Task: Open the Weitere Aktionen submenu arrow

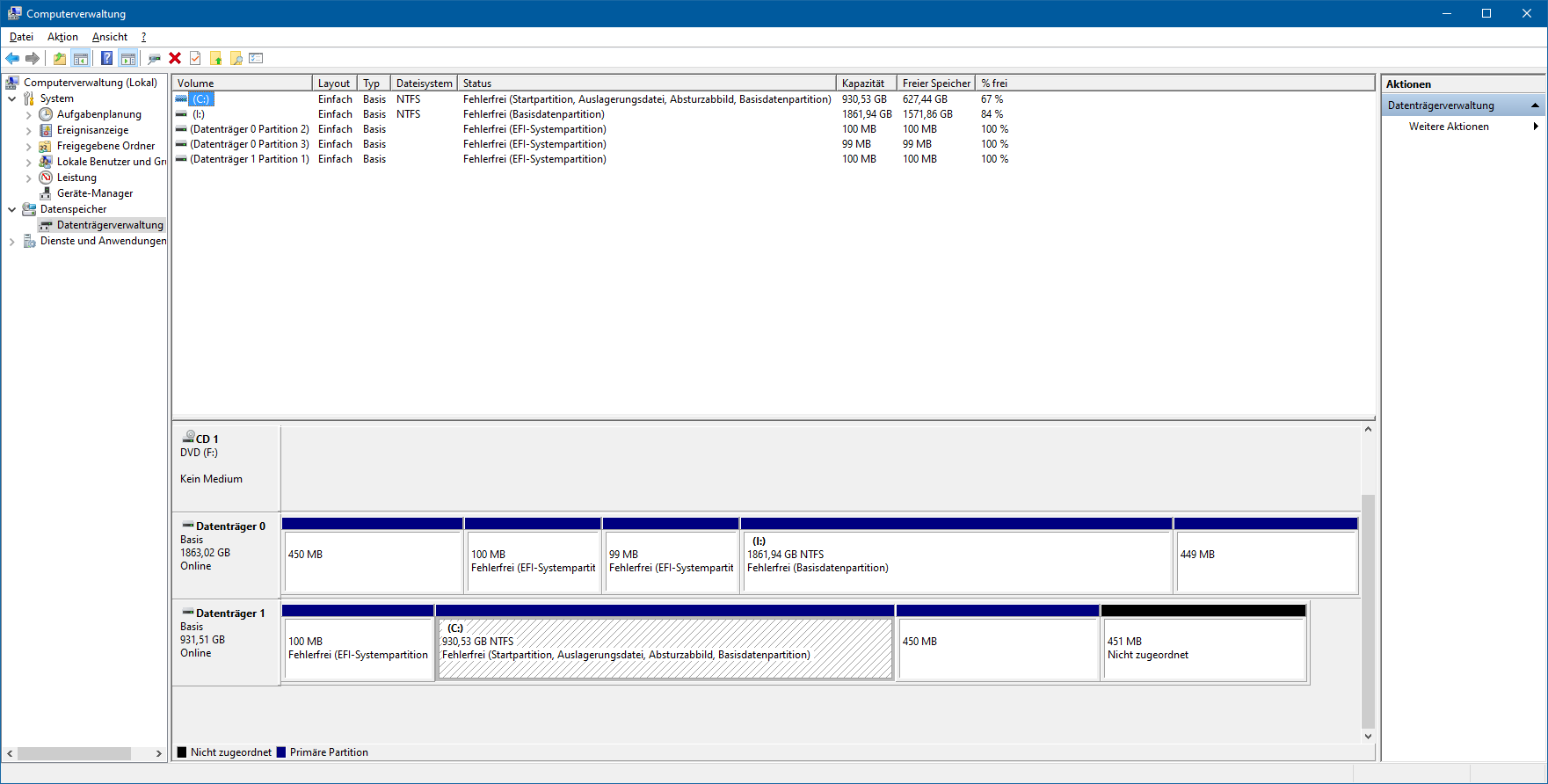Action: pyautogui.click(x=1536, y=127)
